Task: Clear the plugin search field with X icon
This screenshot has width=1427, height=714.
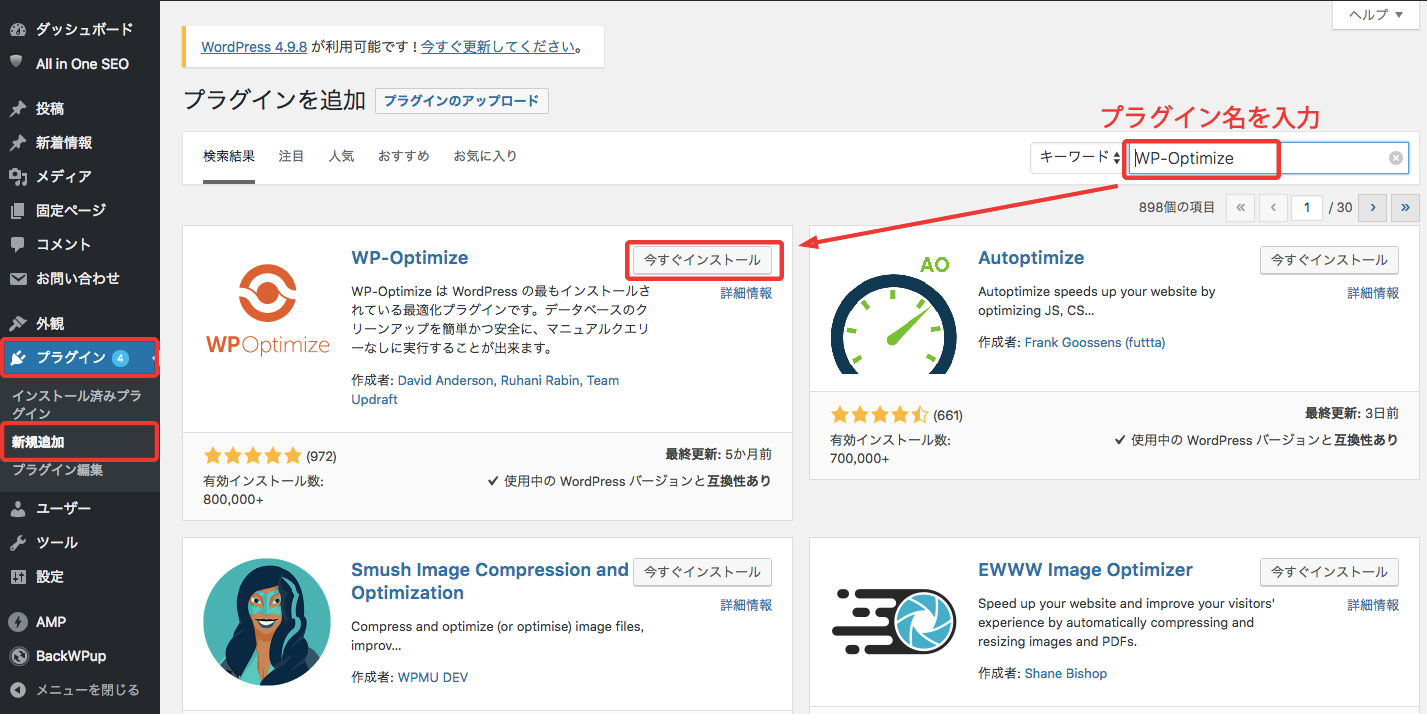Action: pos(1396,158)
